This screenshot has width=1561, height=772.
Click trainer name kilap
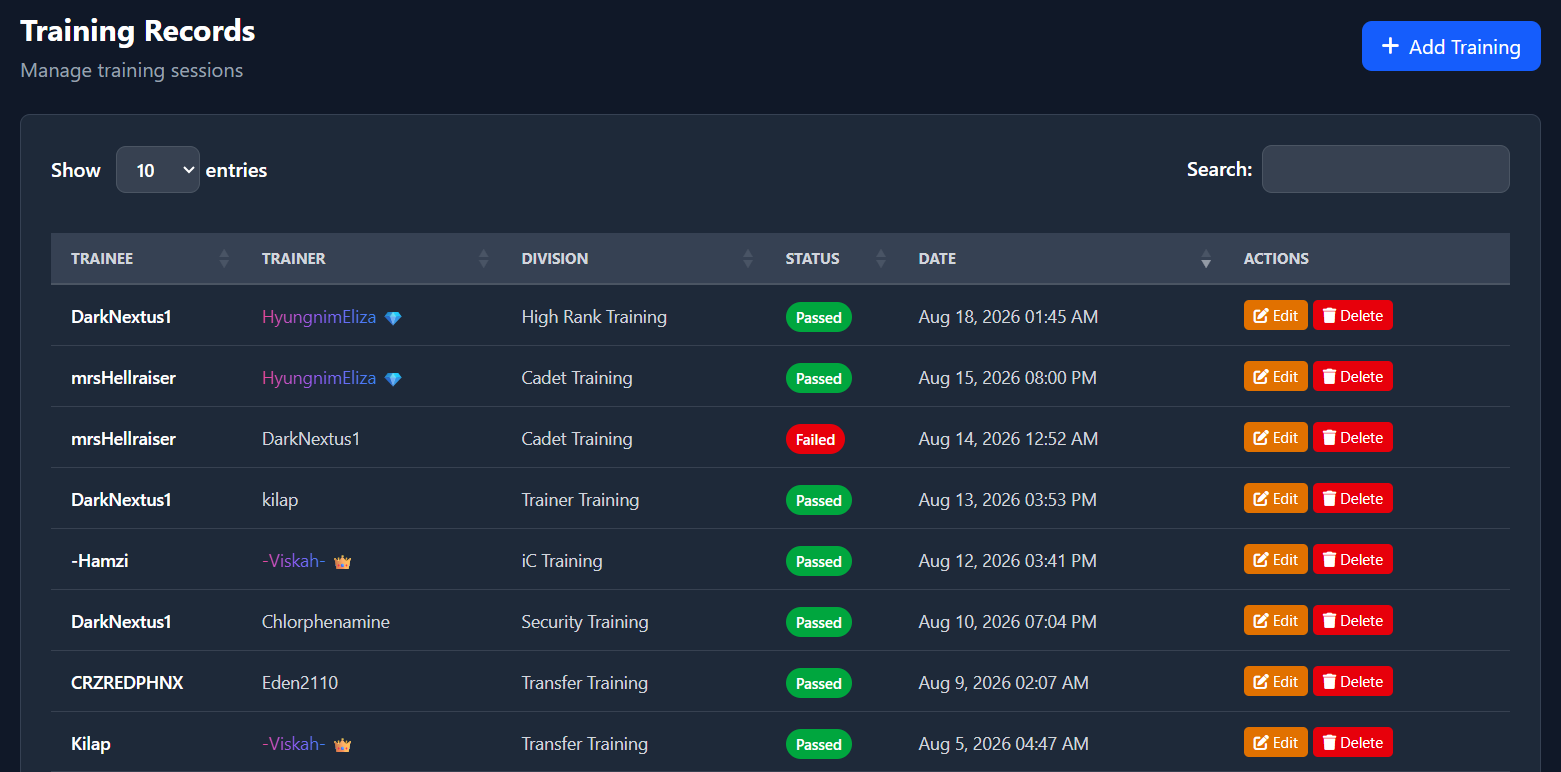[x=280, y=500]
